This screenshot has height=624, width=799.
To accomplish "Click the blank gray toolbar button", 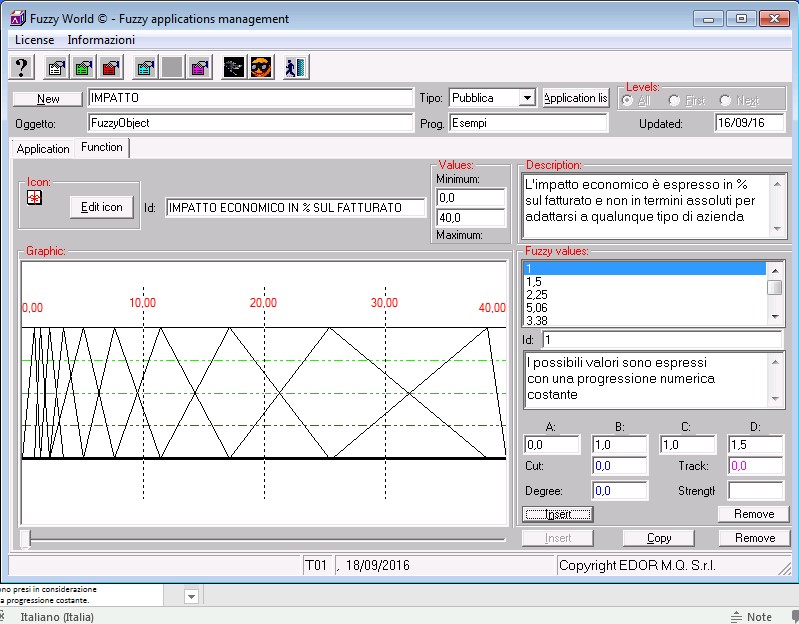I will [172, 67].
